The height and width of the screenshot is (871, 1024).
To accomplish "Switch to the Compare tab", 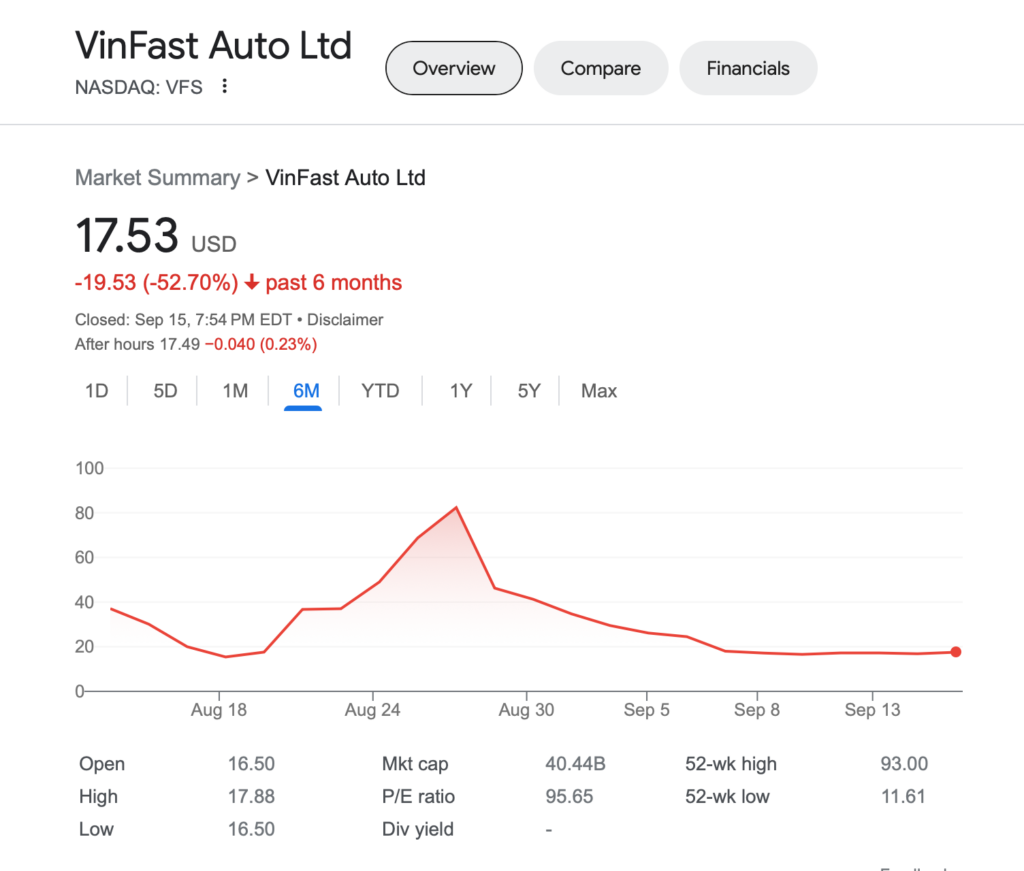I will [x=601, y=68].
